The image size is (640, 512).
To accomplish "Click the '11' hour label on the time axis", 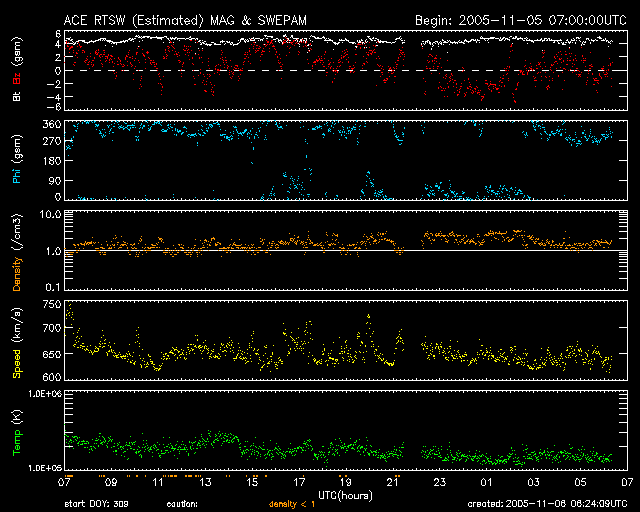I will 158,483.
